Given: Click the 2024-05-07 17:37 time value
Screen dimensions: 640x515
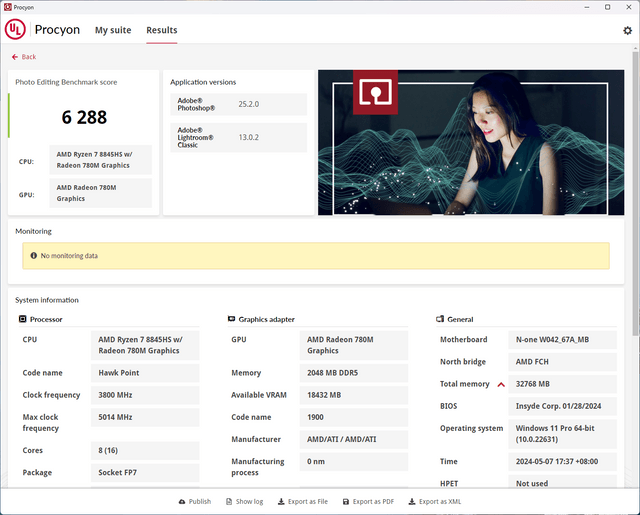Looking at the screenshot, I should [562, 462].
